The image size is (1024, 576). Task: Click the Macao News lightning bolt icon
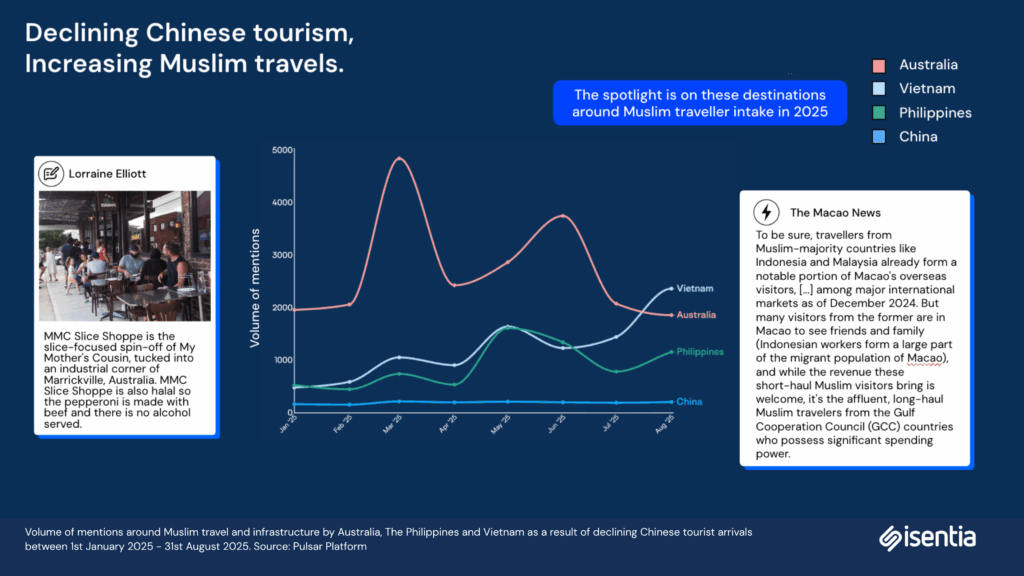[765, 212]
